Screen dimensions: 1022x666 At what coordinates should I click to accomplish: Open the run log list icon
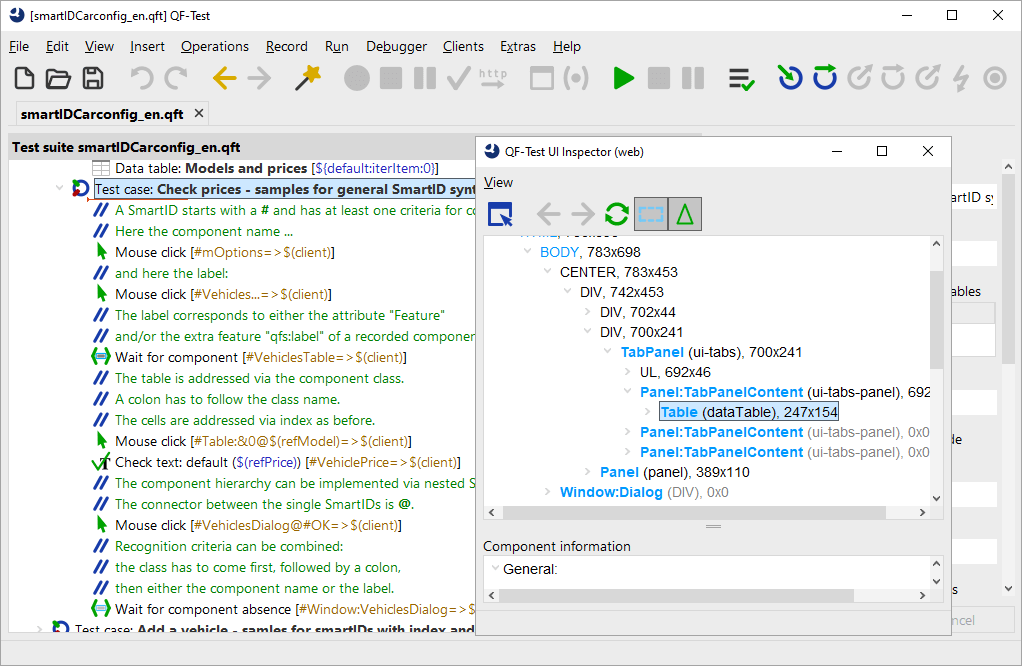click(741, 79)
